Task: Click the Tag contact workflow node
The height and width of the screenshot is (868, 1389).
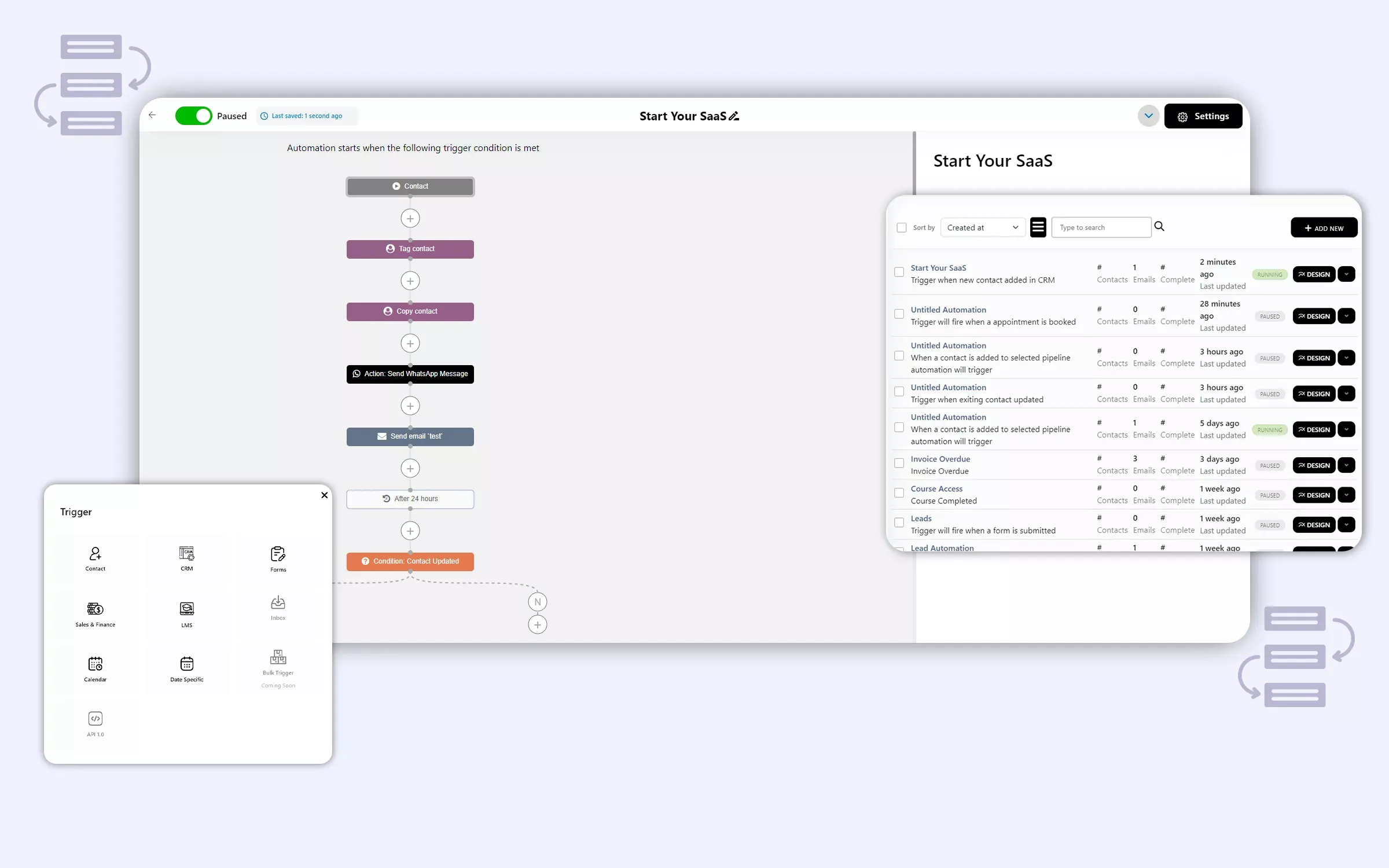Action: click(410, 249)
